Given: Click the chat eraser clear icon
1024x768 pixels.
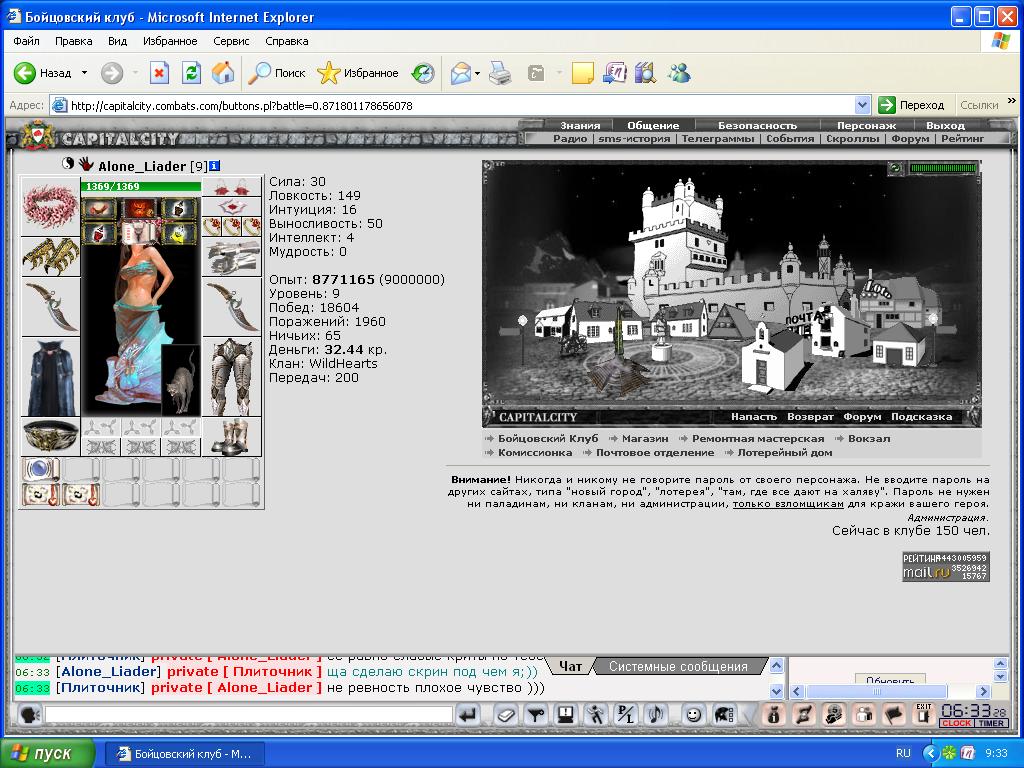Looking at the screenshot, I should pyautogui.click(x=505, y=715).
